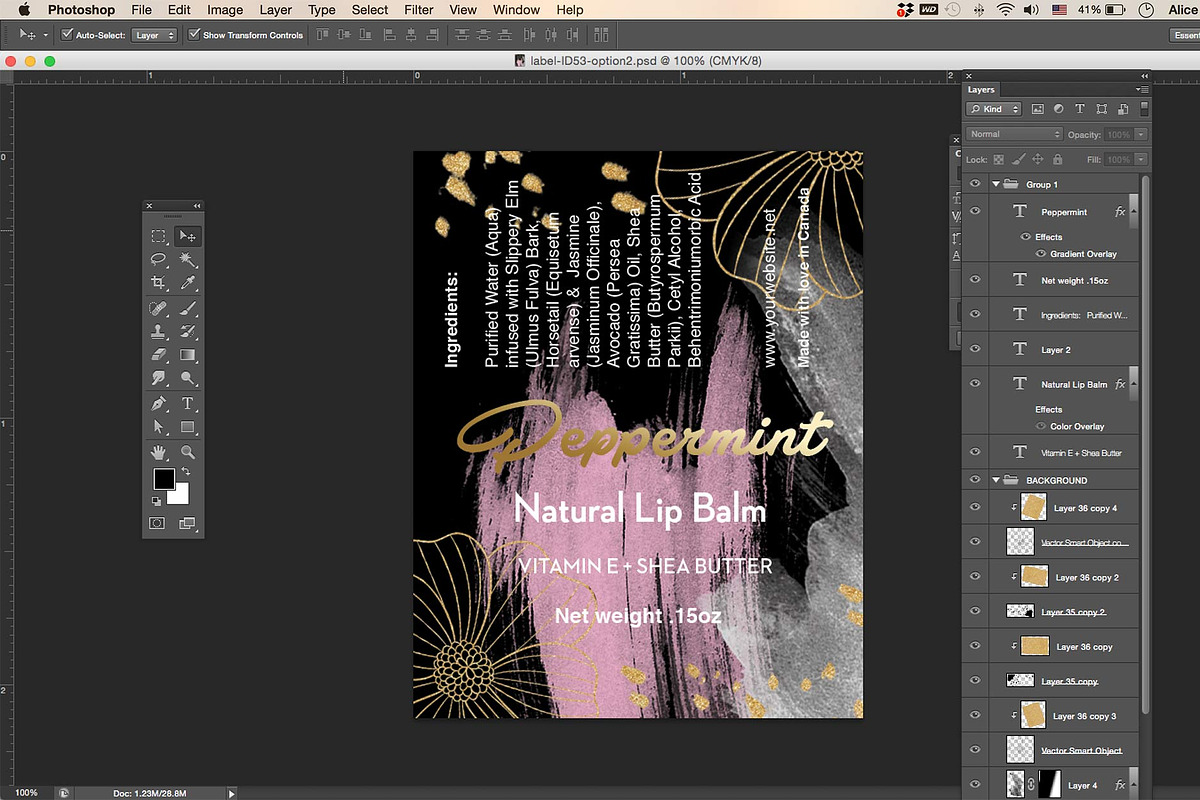Image resolution: width=1200 pixels, height=800 pixels.
Task: Select the Gradient tool
Action: click(x=187, y=355)
